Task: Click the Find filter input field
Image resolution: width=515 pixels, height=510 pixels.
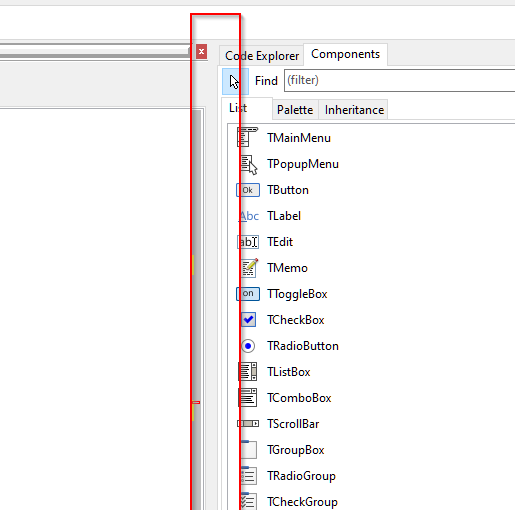Action: pyautogui.click(x=399, y=80)
